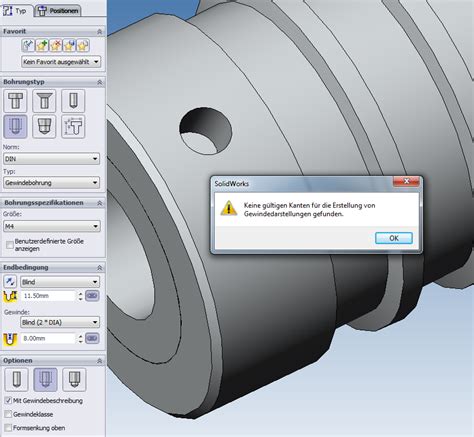The image size is (474, 437).
Task: Toggle the link button next to 11.50mm
Action: 92,296
